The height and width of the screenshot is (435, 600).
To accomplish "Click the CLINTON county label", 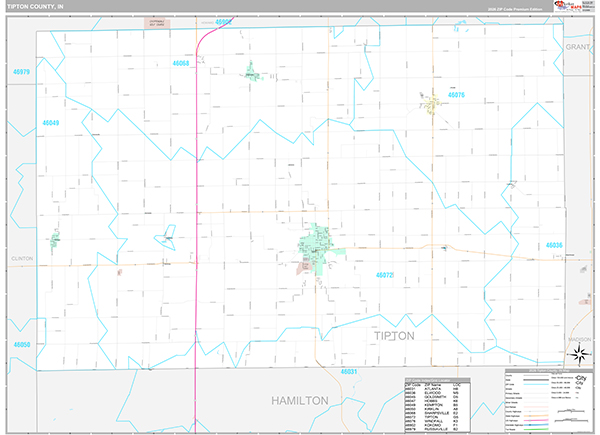I will click(x=22, y=259).
